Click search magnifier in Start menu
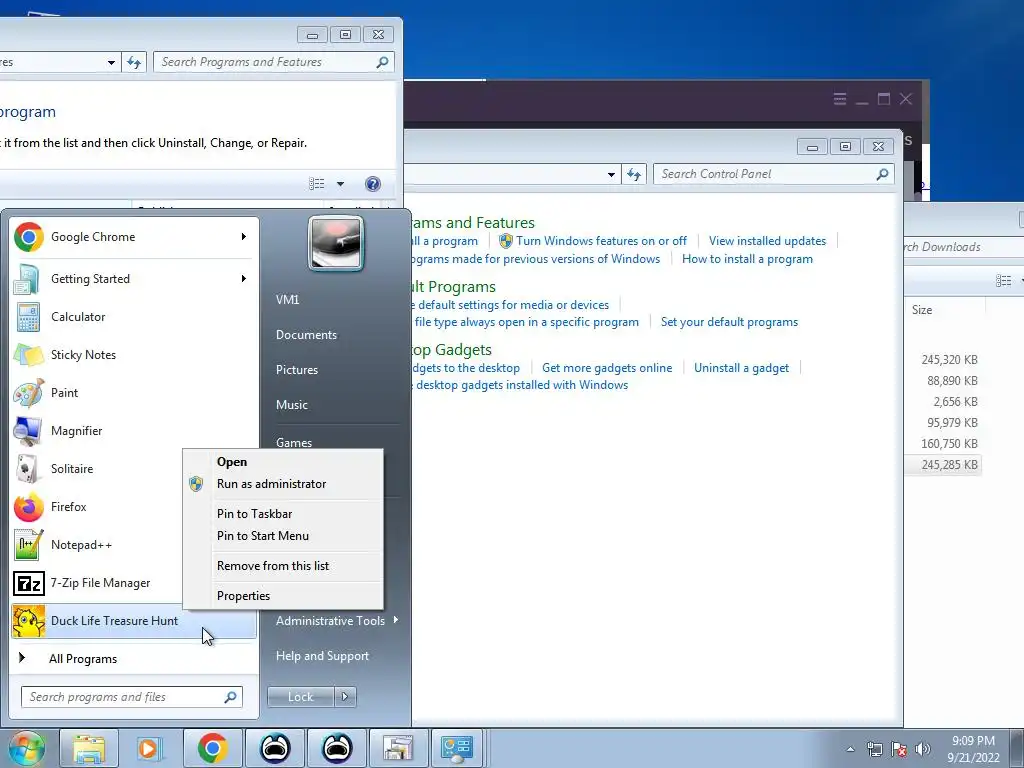This screenshot has height=768, width=1024. 231,697
